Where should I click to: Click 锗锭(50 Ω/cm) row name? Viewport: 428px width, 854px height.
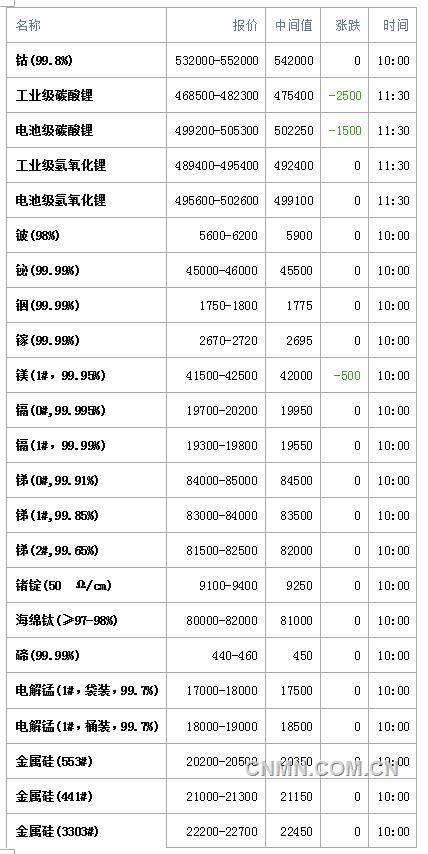click(x=64, y=585)
